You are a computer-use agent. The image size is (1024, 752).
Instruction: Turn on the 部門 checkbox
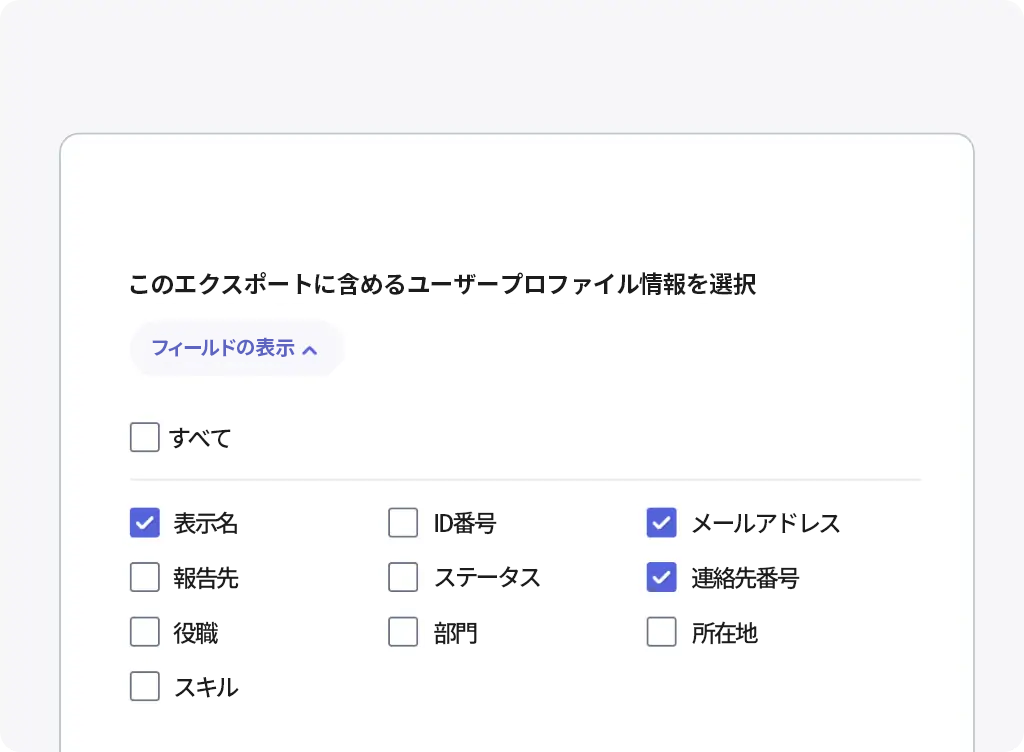coord(403,632)
